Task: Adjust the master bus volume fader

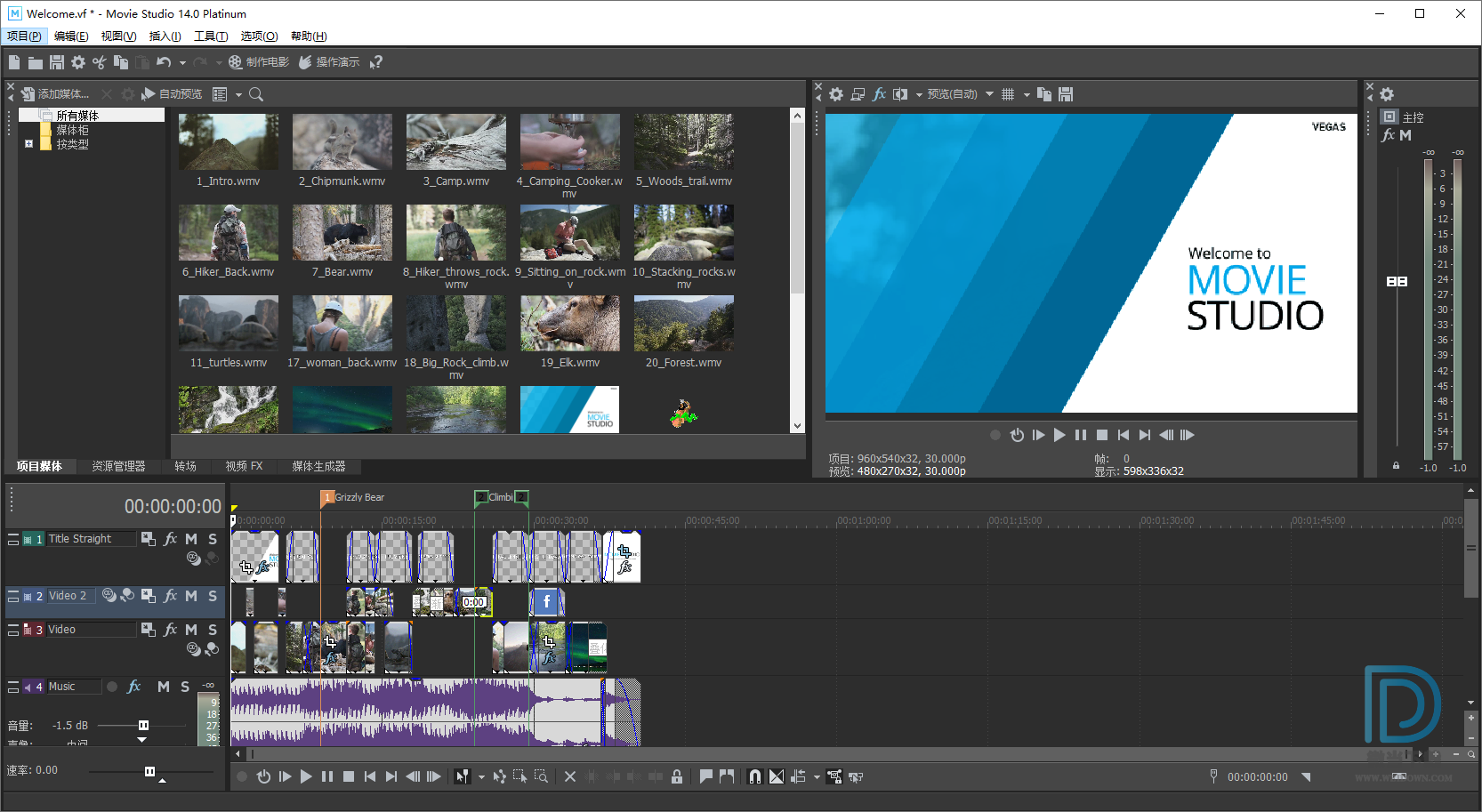Action: coord(1397,281)
